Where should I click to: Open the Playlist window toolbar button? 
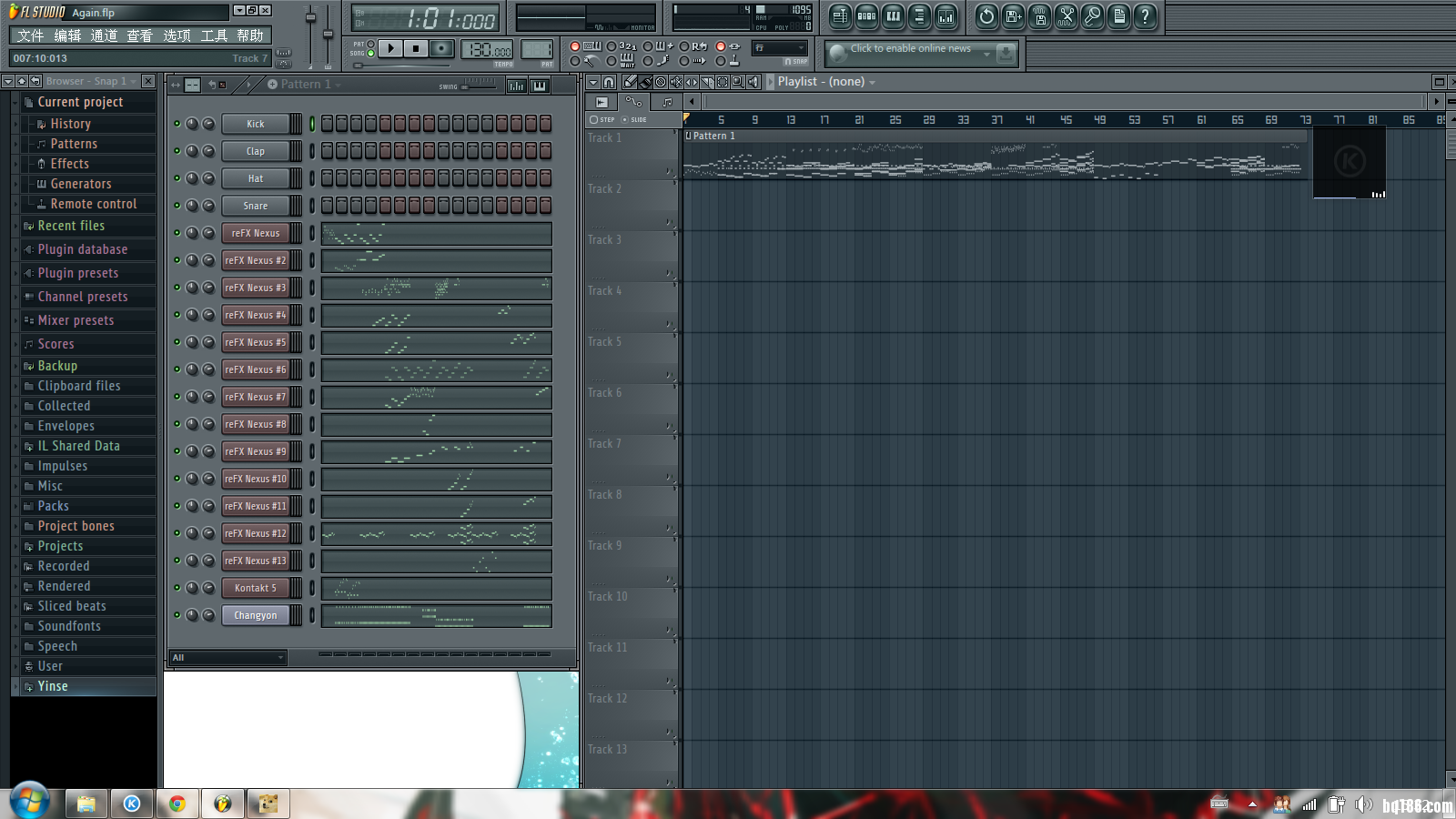coord(840,15)
